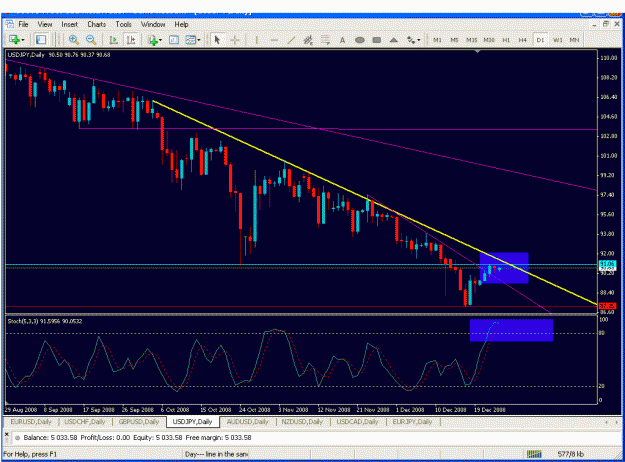Select the arrow cursor tool
The width and height of the screenshot is (625, 462).
click(x=217, y=40)
